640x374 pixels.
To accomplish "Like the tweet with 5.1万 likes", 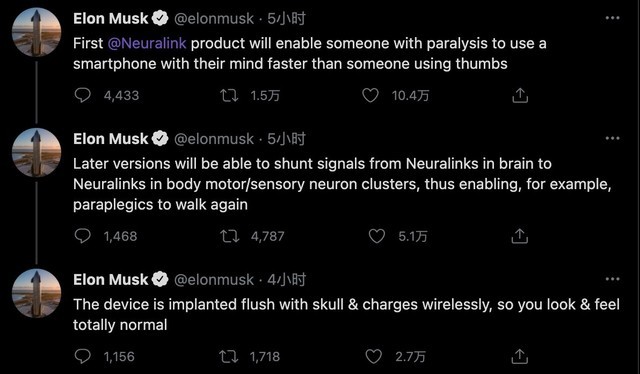I will click(376, 236).
